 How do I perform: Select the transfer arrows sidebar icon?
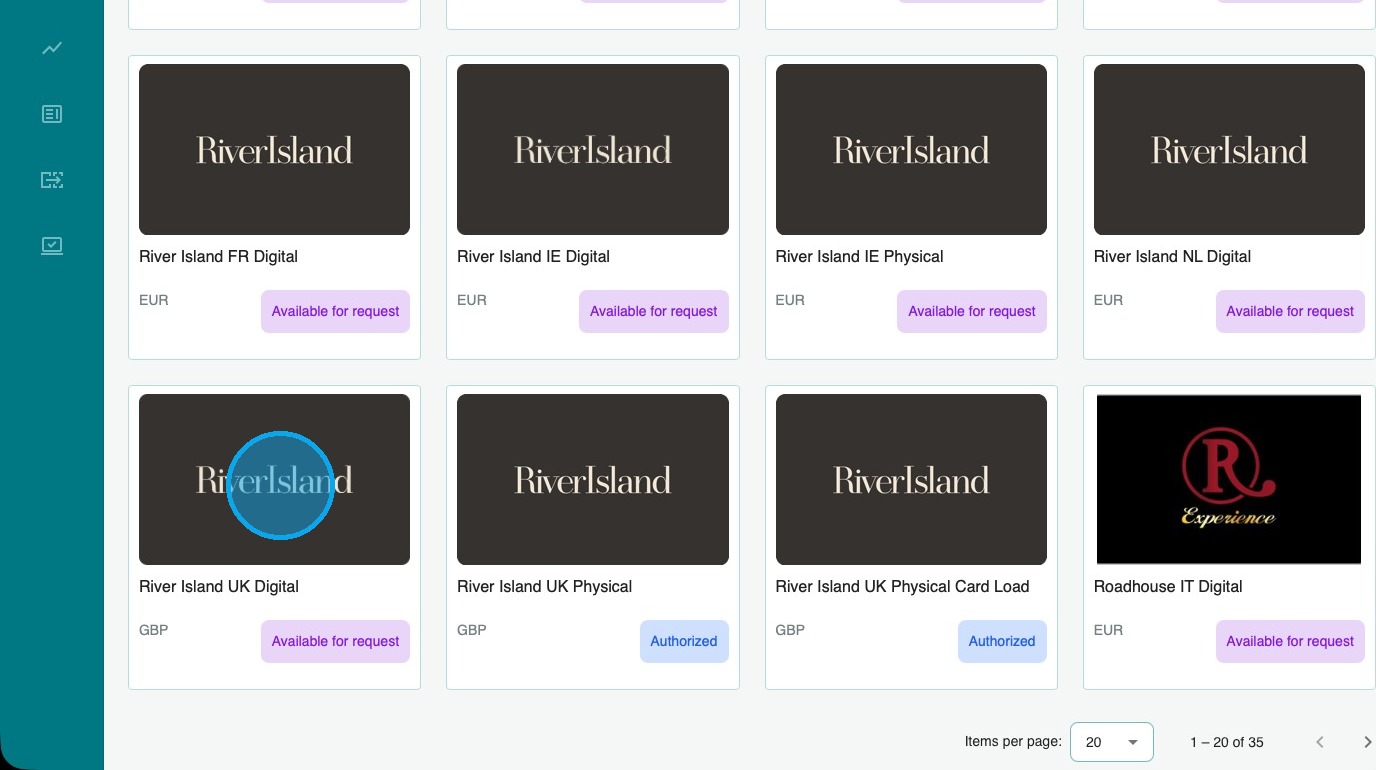coord(52,180)
